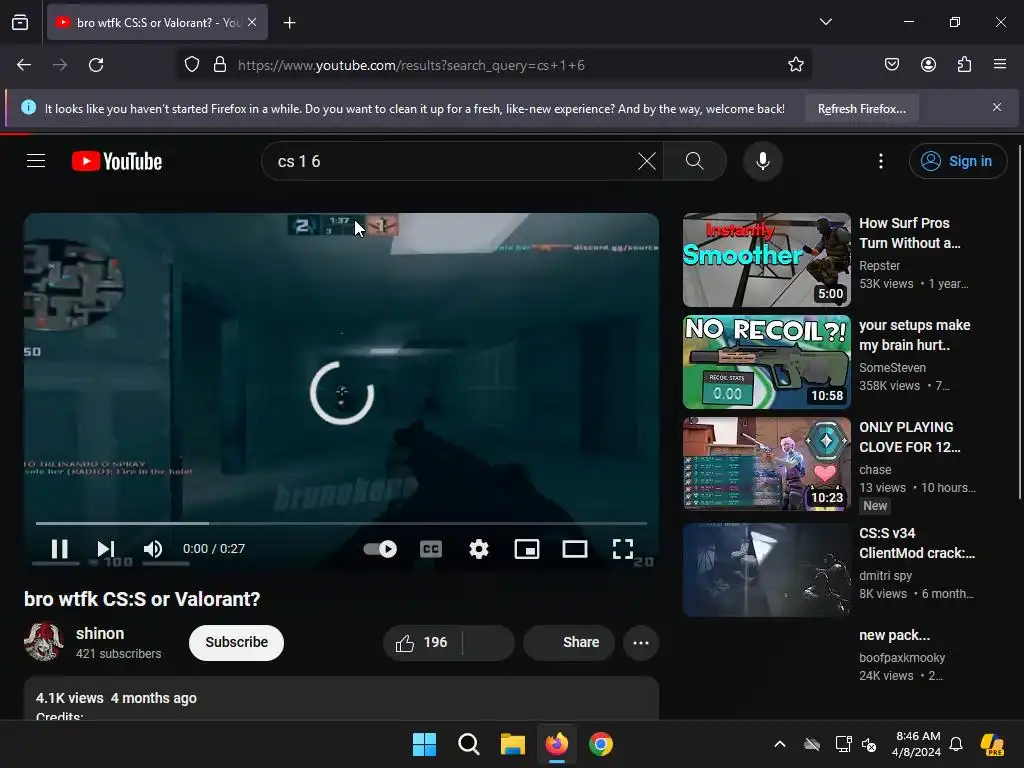Viewport: 1024px width, 768px height.
Task: Dismiss the Firefox refresh notification bar
Action: (997, 107)
